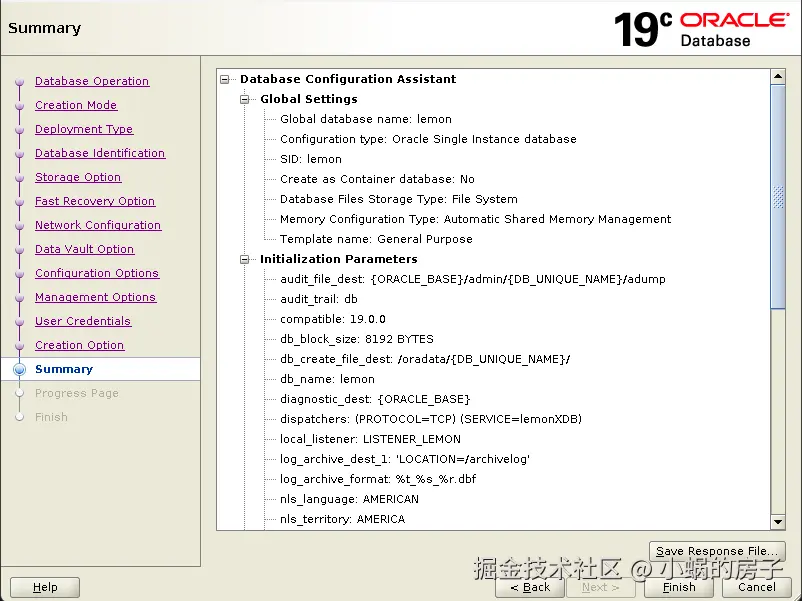Image resolution: width=802 pixels, height=601 pixels.
Task: Click the Back button
Action: pos(530,587)
